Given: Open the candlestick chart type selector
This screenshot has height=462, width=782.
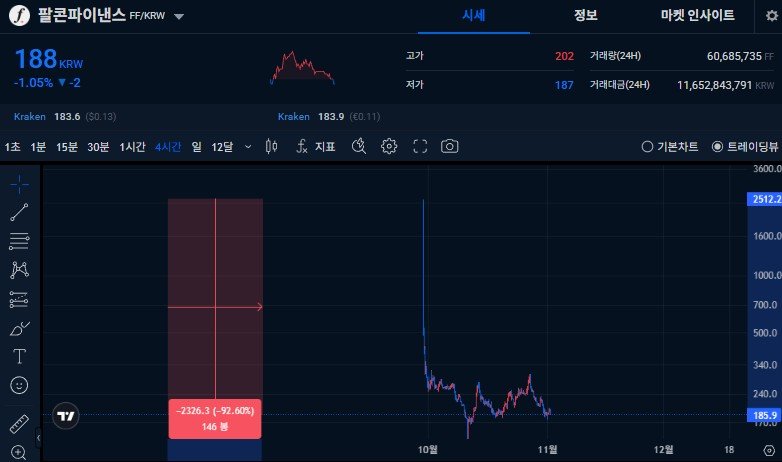Looking at the screenshot, I should click(270, 147).
